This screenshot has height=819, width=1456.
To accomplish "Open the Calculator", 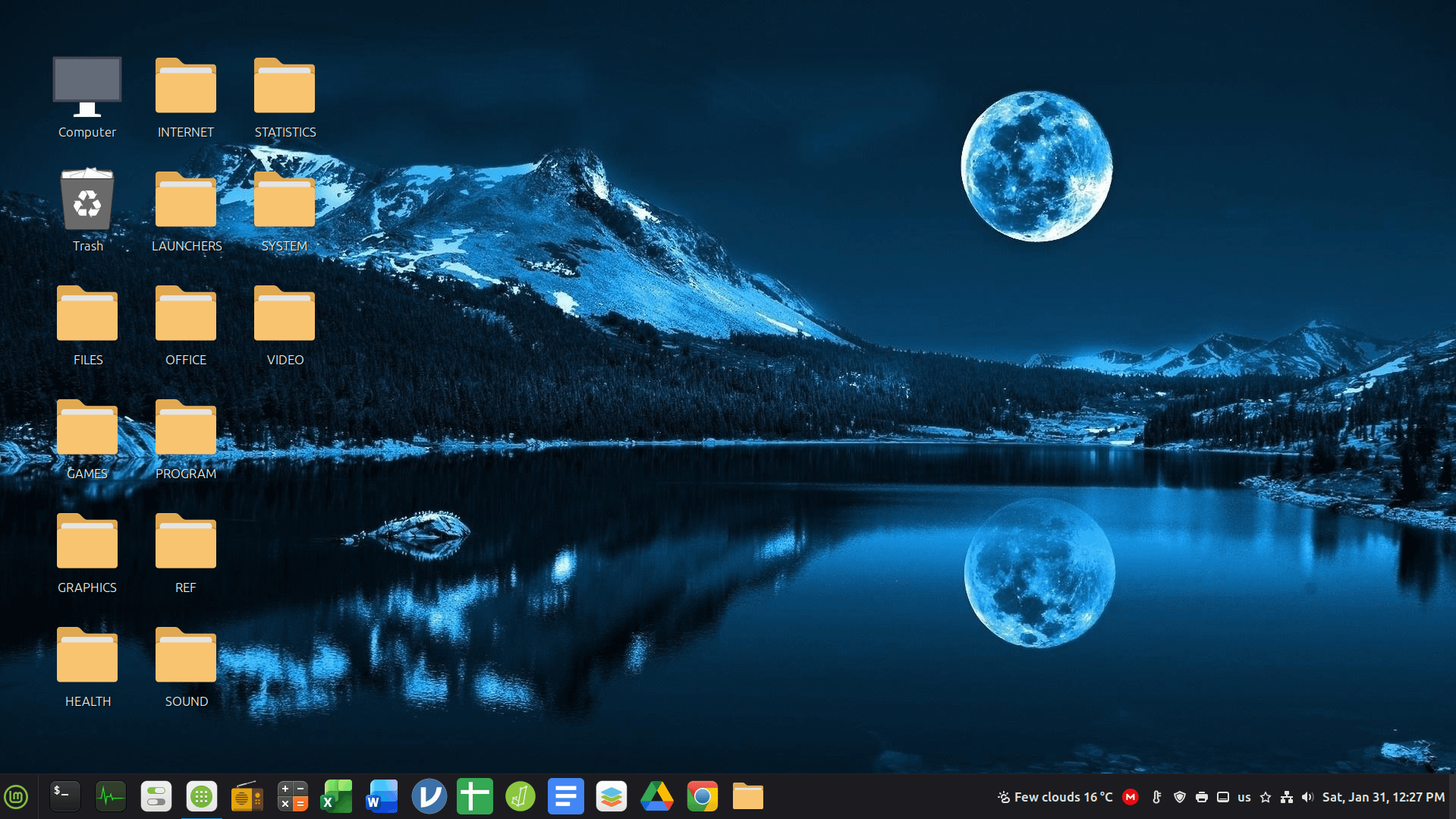I will [292, 796].
